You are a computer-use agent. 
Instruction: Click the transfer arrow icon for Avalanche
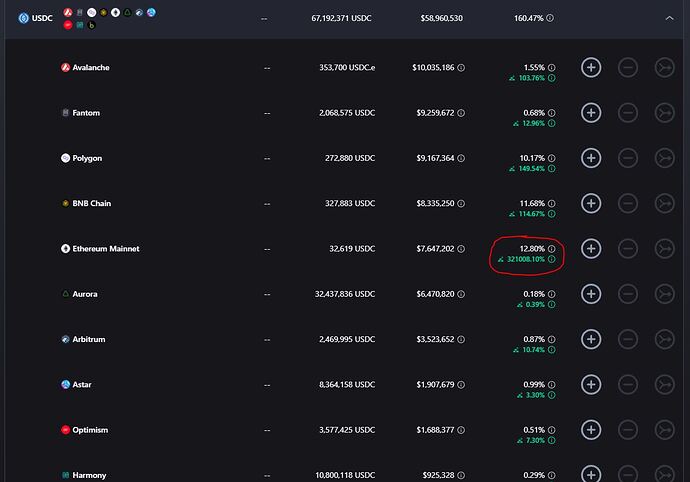click(664, 68)
